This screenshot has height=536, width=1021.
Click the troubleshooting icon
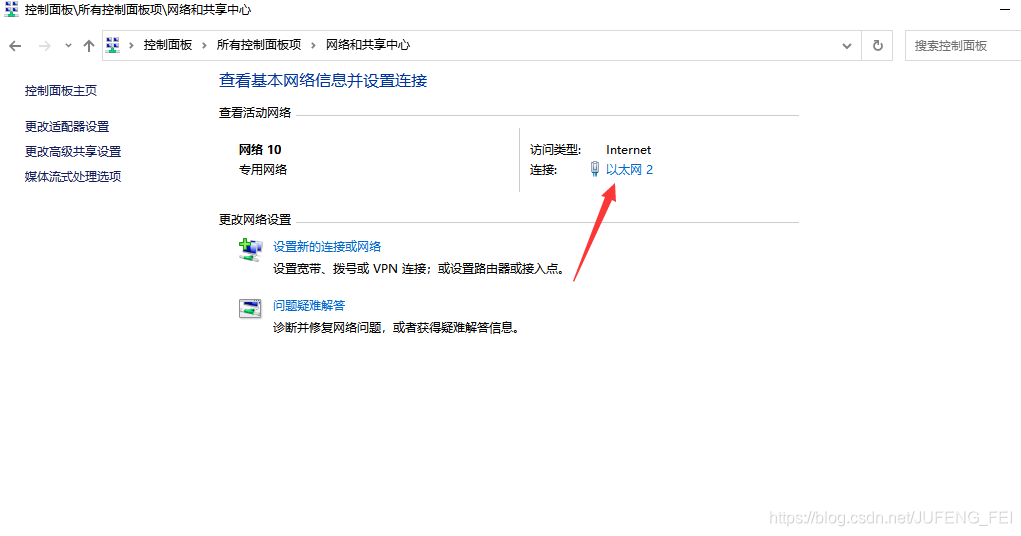(250, 308)
